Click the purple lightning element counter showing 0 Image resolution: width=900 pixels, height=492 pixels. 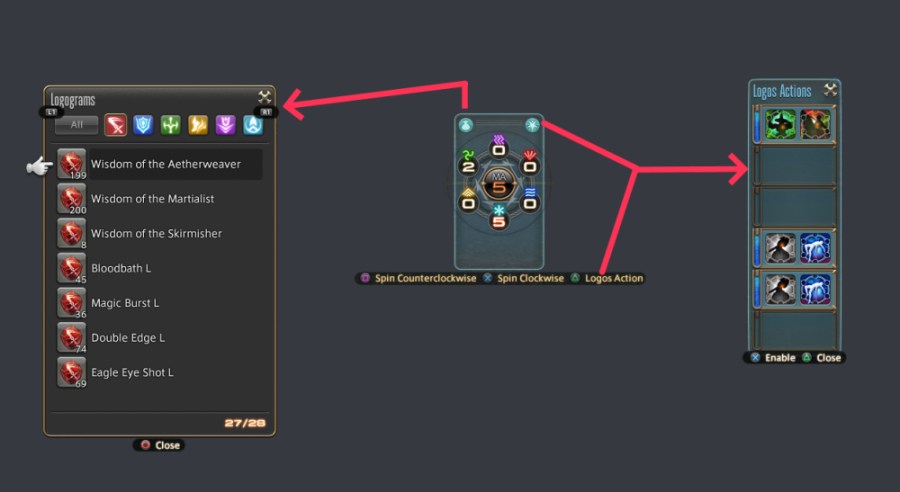(x=499, y=147)
